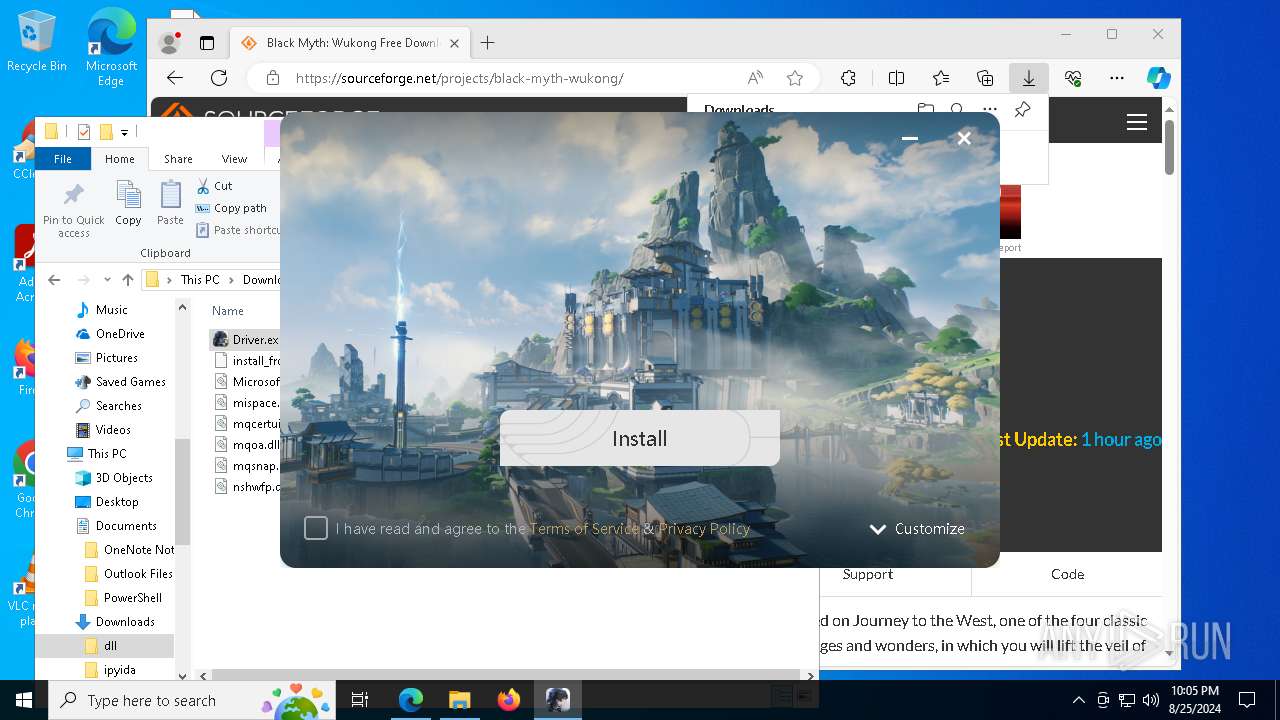
Task: Select the Share ribbon tab
Action: [178, 159]
